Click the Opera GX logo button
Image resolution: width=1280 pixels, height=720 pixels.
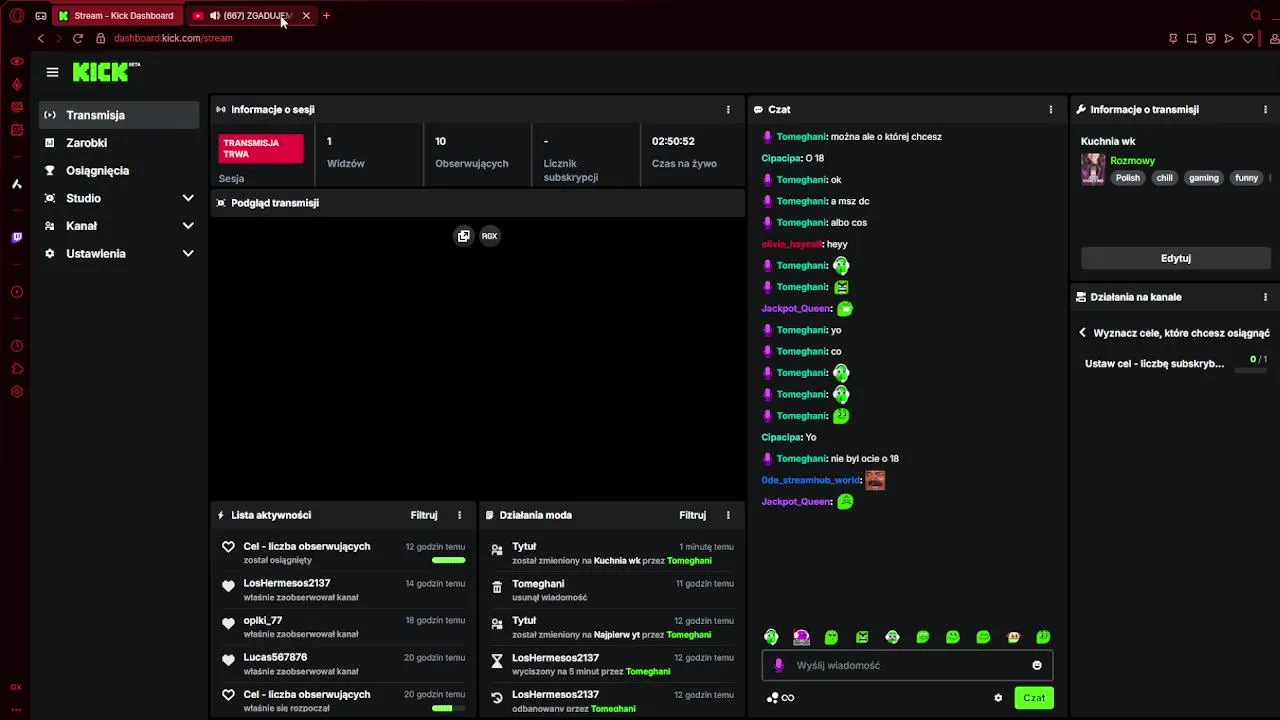pos(17,15)
